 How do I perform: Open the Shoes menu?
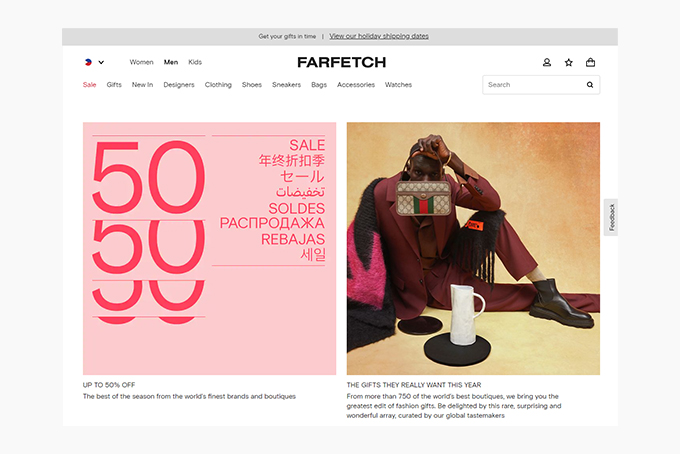click(252, 85)
